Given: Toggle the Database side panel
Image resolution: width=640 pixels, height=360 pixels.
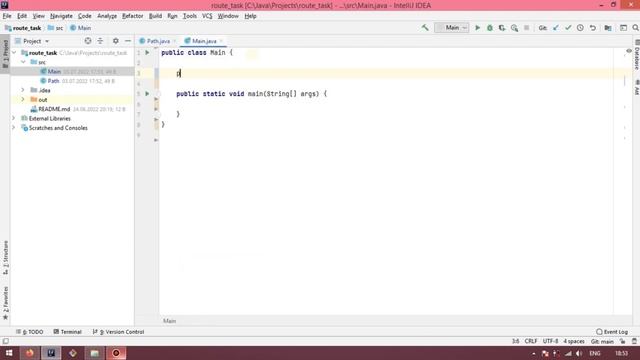Looking at the screenshot, I should (x=636, y=54).
